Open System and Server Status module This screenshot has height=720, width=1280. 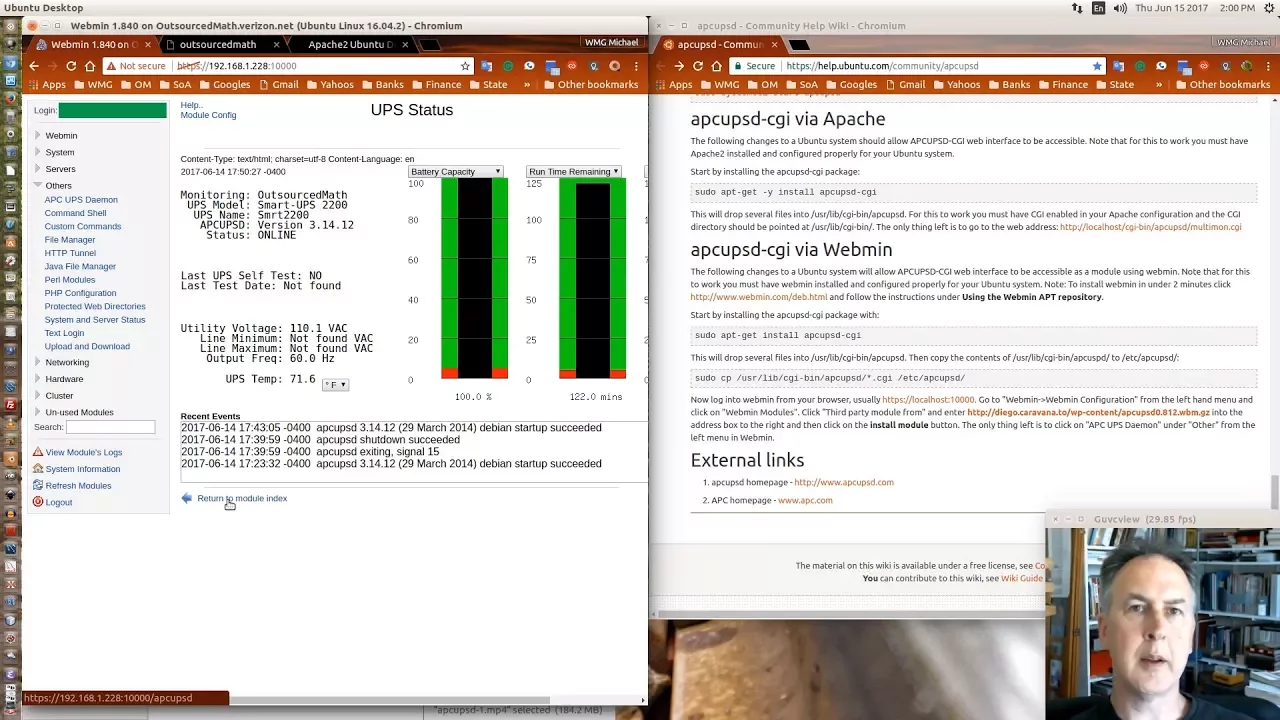pos(95,320)
